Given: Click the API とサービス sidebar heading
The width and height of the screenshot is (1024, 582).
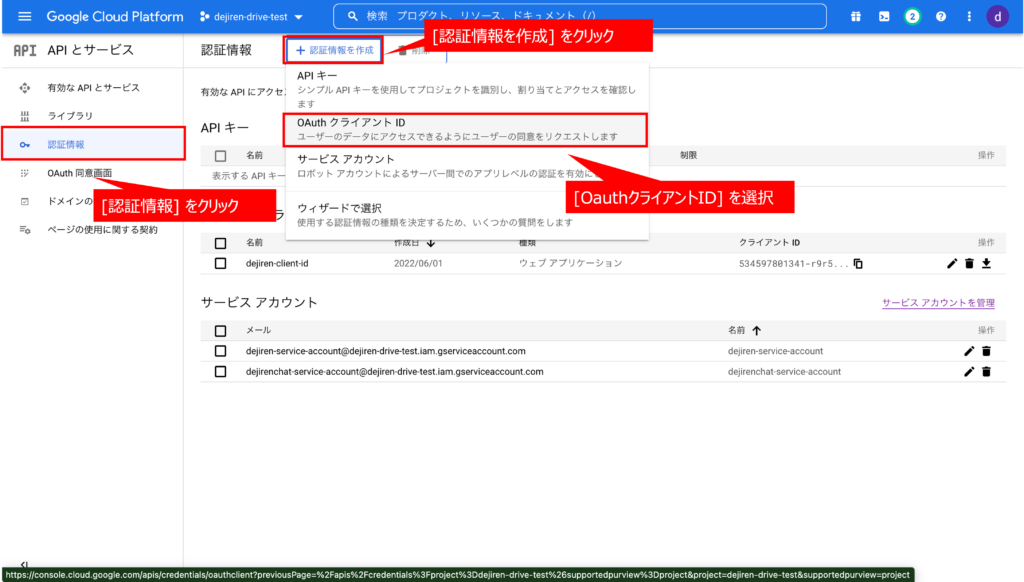Looking at the screenshot, I should [x=90, y=50].
